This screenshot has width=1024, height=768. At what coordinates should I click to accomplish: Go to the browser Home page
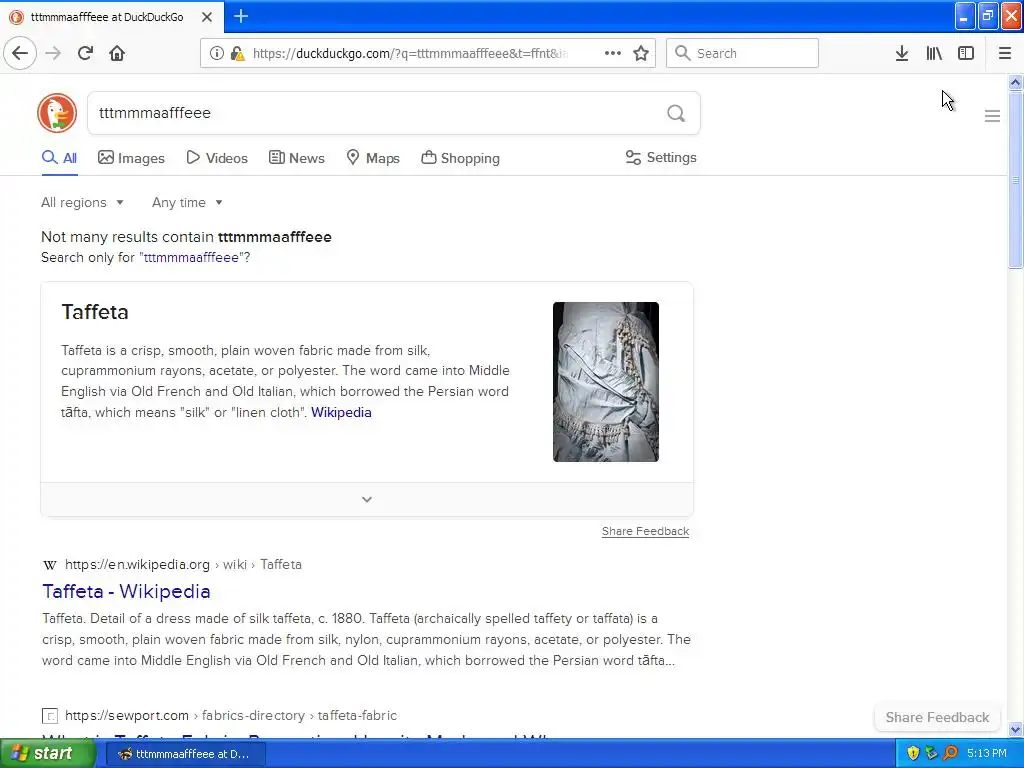pos(117,53)
